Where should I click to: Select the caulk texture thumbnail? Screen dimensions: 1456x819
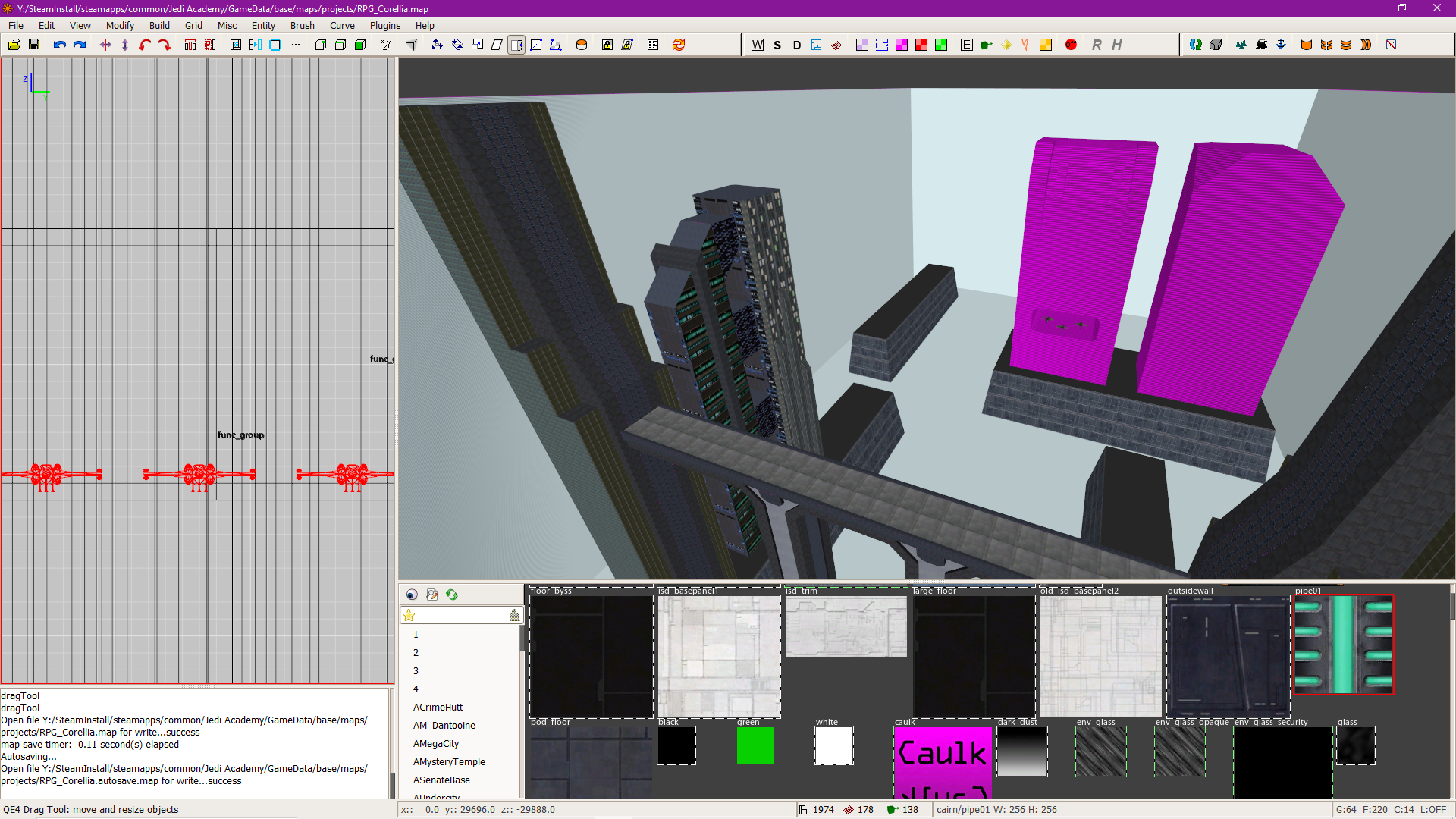[x=943, y=761]
